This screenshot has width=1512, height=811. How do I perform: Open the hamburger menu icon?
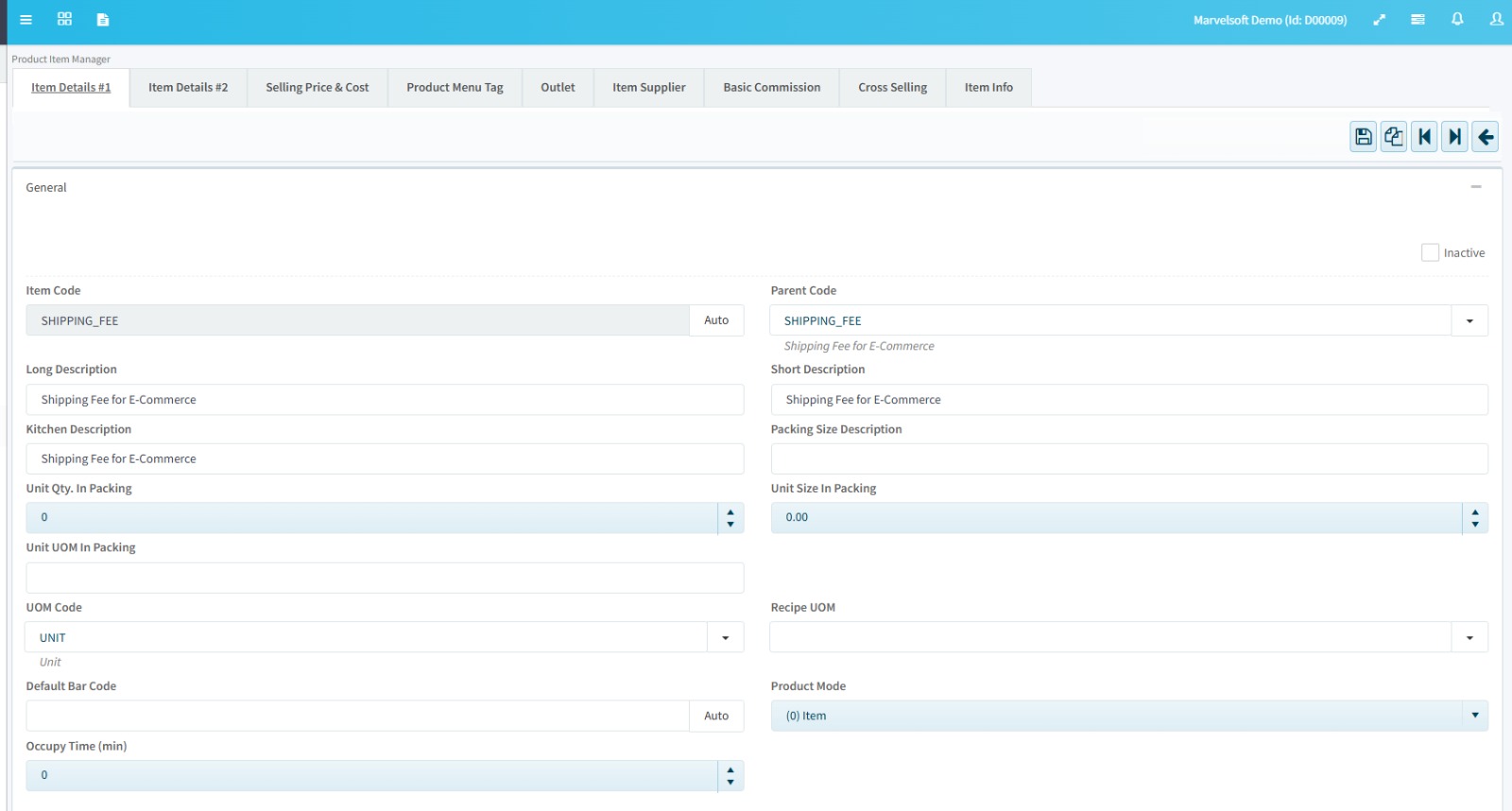tap(26, 20)
